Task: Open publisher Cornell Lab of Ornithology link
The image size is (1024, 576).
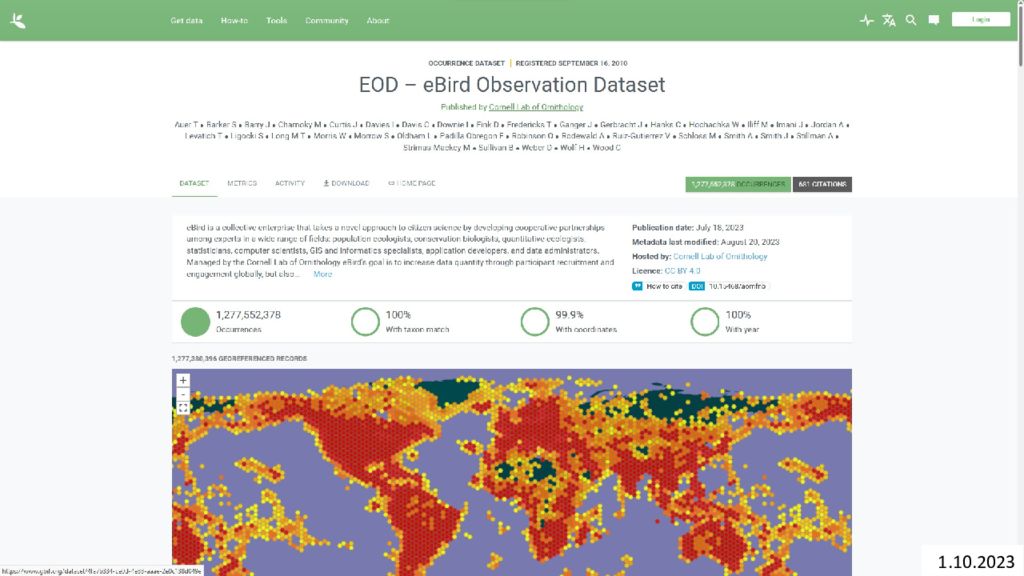Action: pyautogui.click(x=536, y=107)
